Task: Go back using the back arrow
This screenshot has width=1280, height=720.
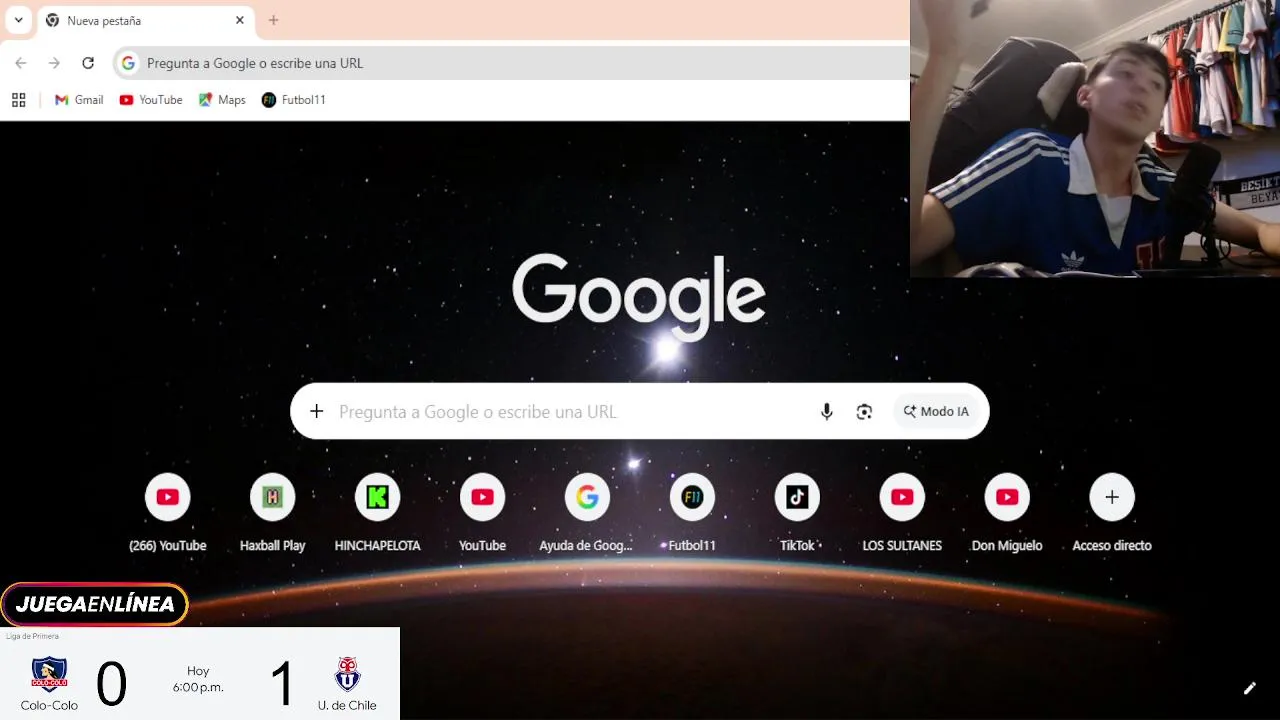Action: 21,63
